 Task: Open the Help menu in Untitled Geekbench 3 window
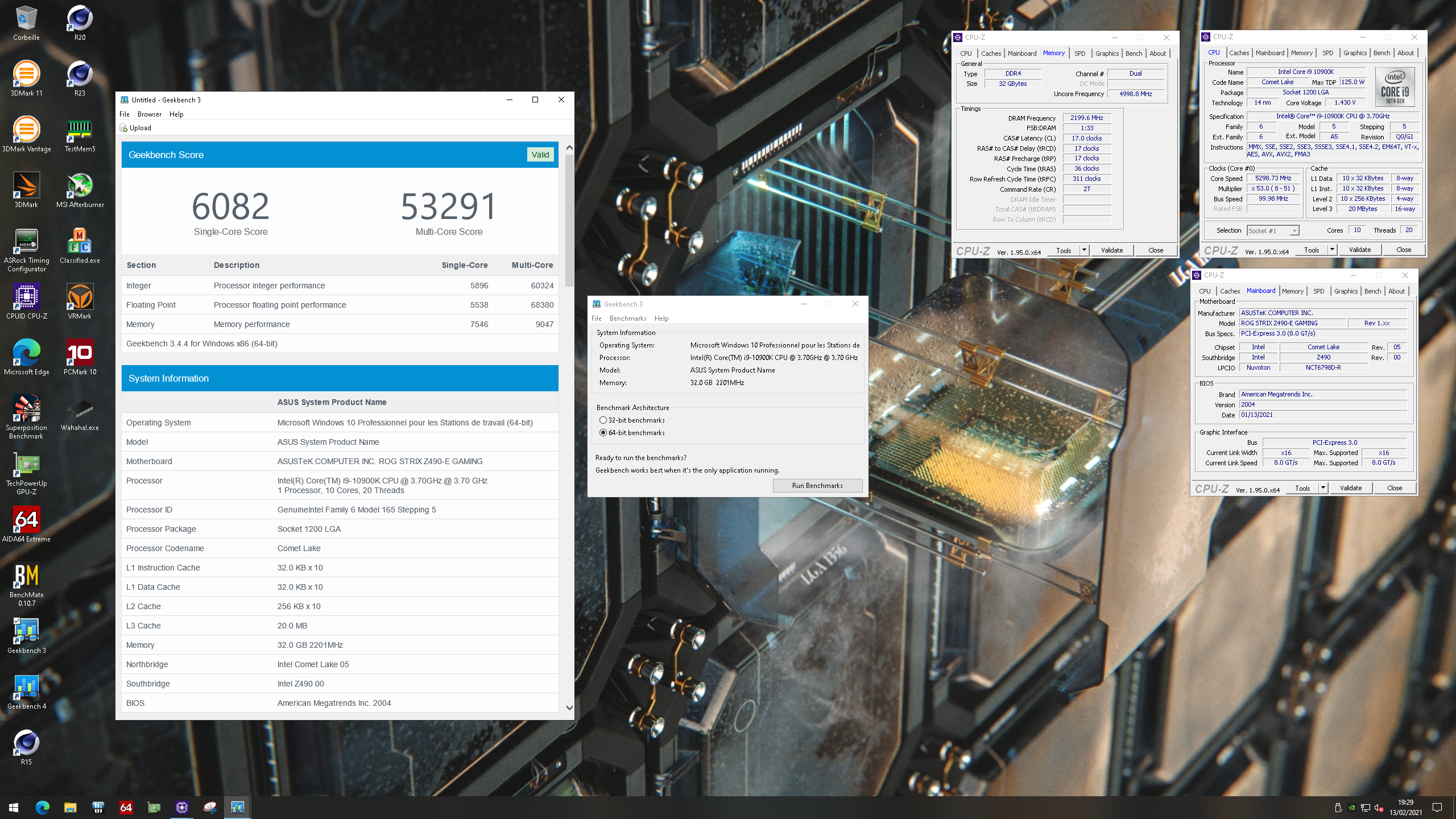[176, 114]
